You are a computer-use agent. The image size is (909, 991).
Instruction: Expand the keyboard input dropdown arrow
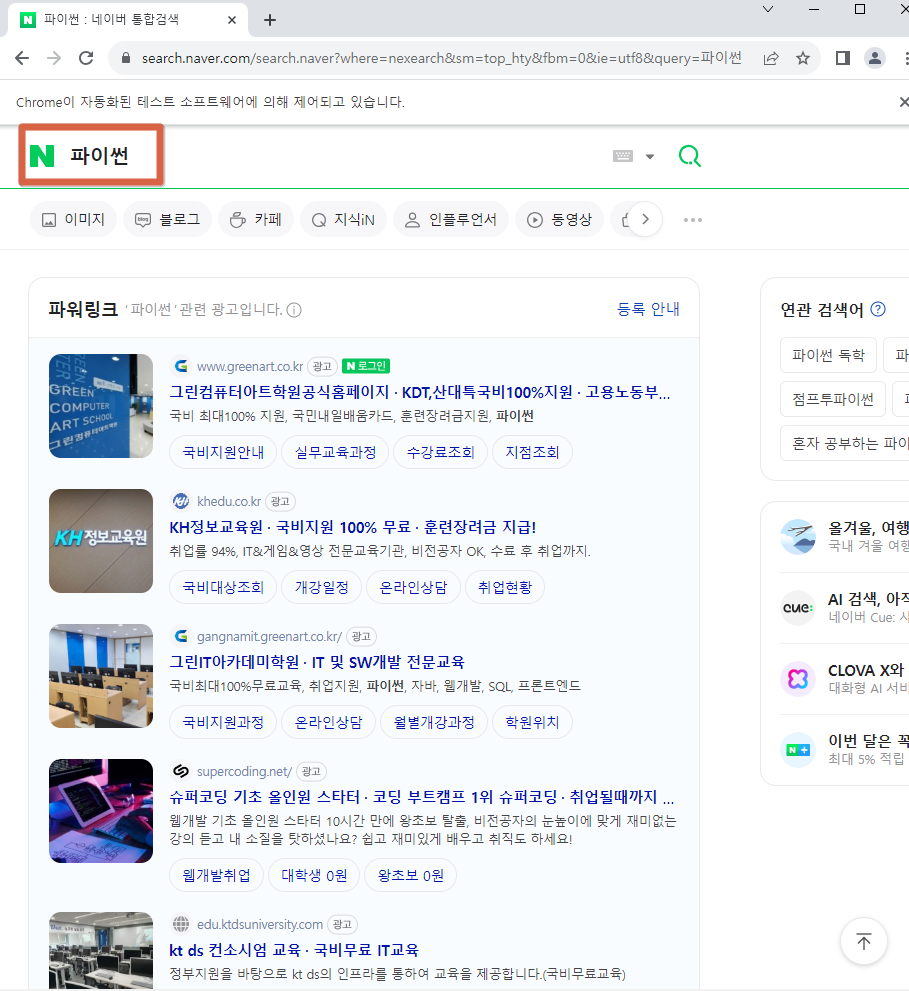[650, 157]
